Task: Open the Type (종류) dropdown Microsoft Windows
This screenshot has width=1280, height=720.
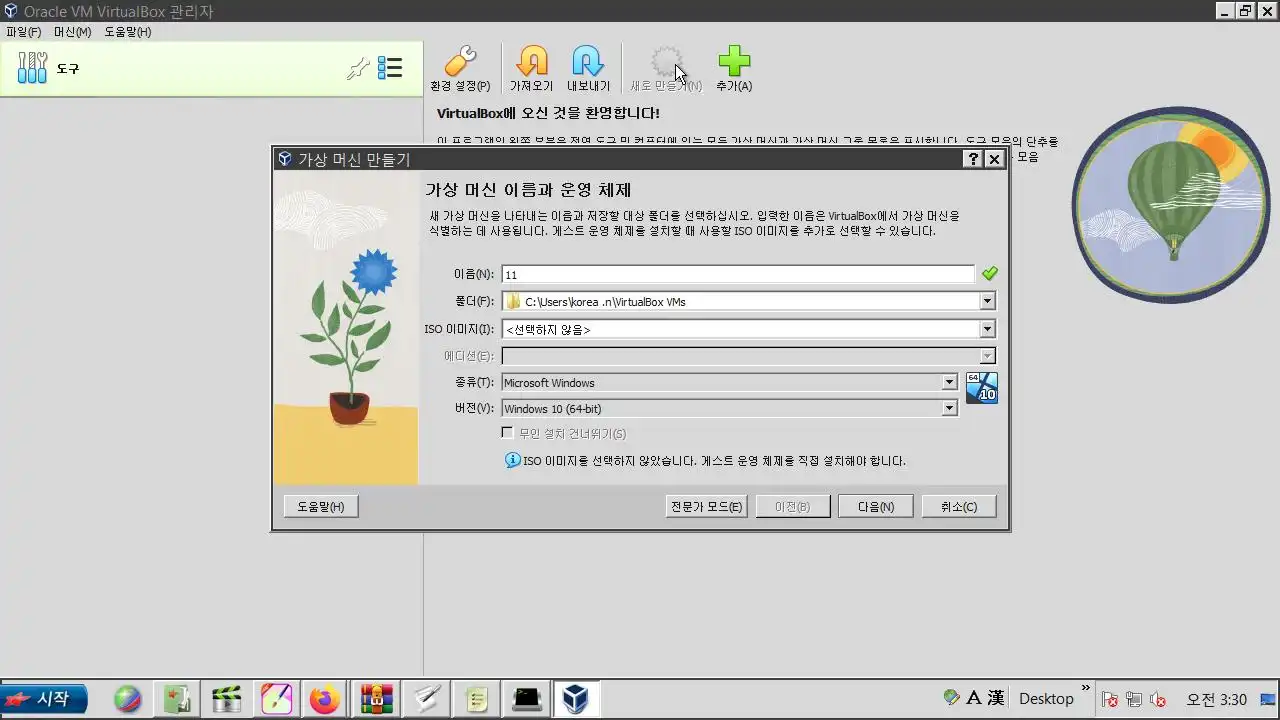Action: coord(729,382)
